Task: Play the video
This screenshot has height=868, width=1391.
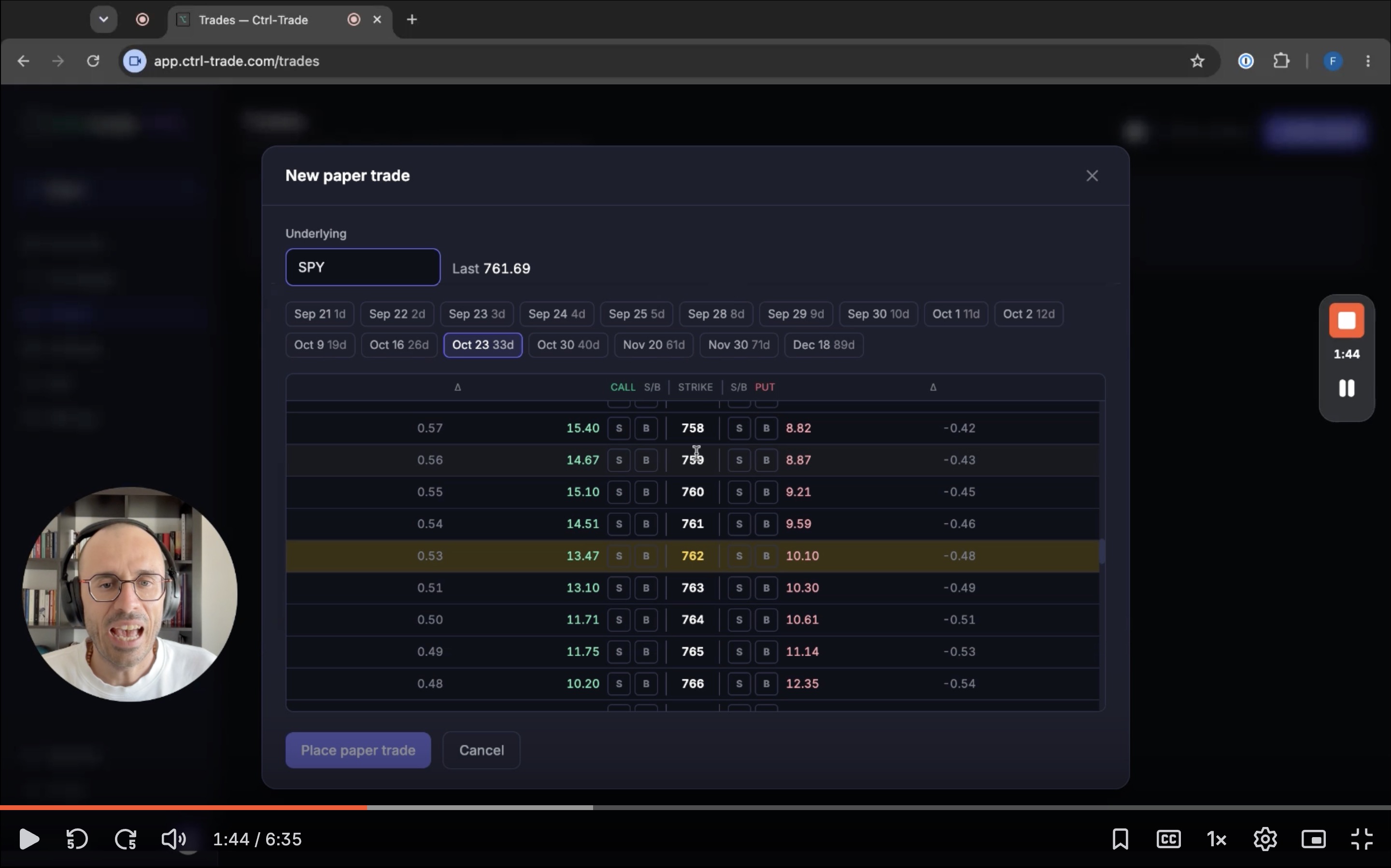Action: click(x=28, y=839)
